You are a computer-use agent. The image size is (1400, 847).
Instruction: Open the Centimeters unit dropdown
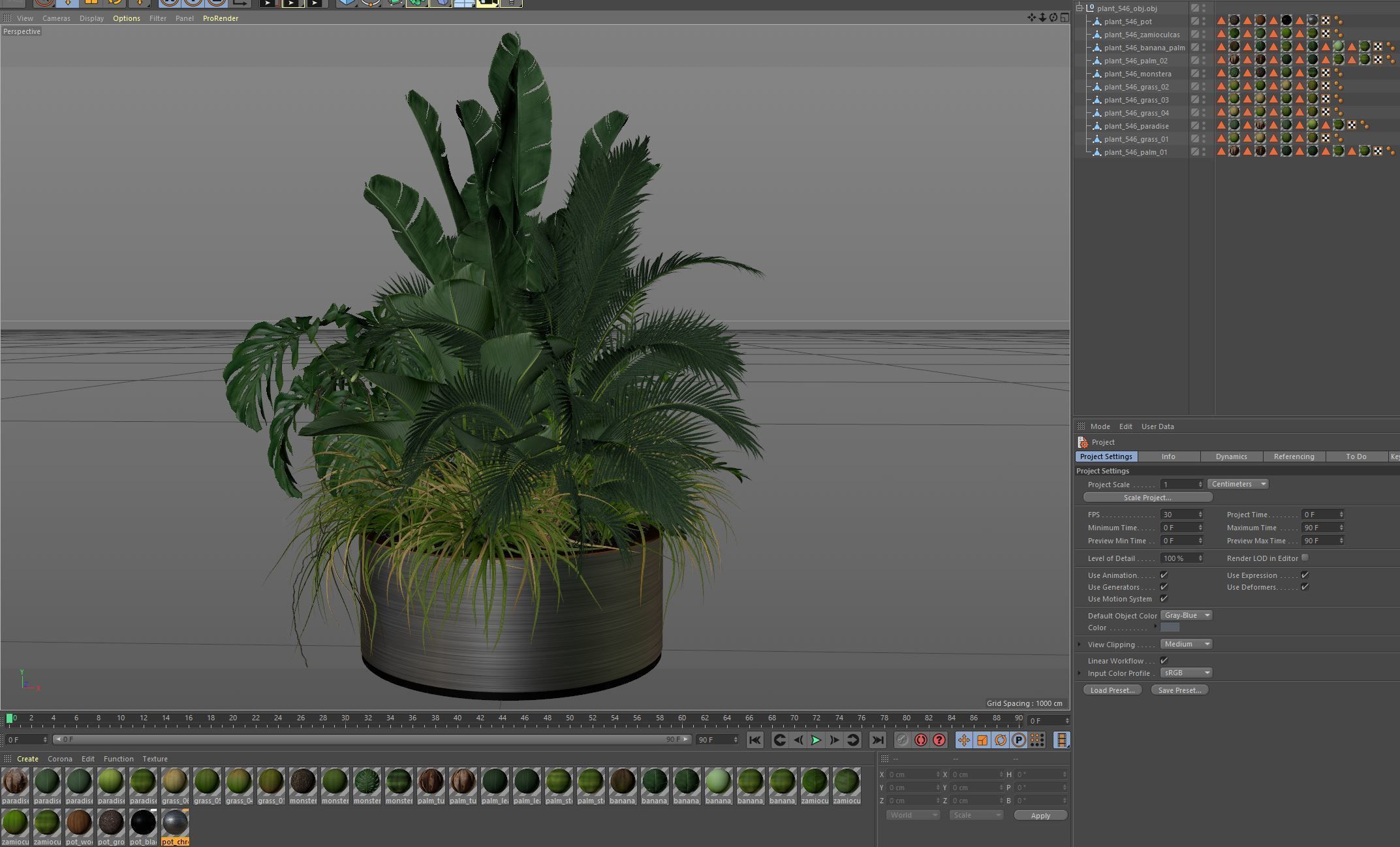tap(1238, 484)
